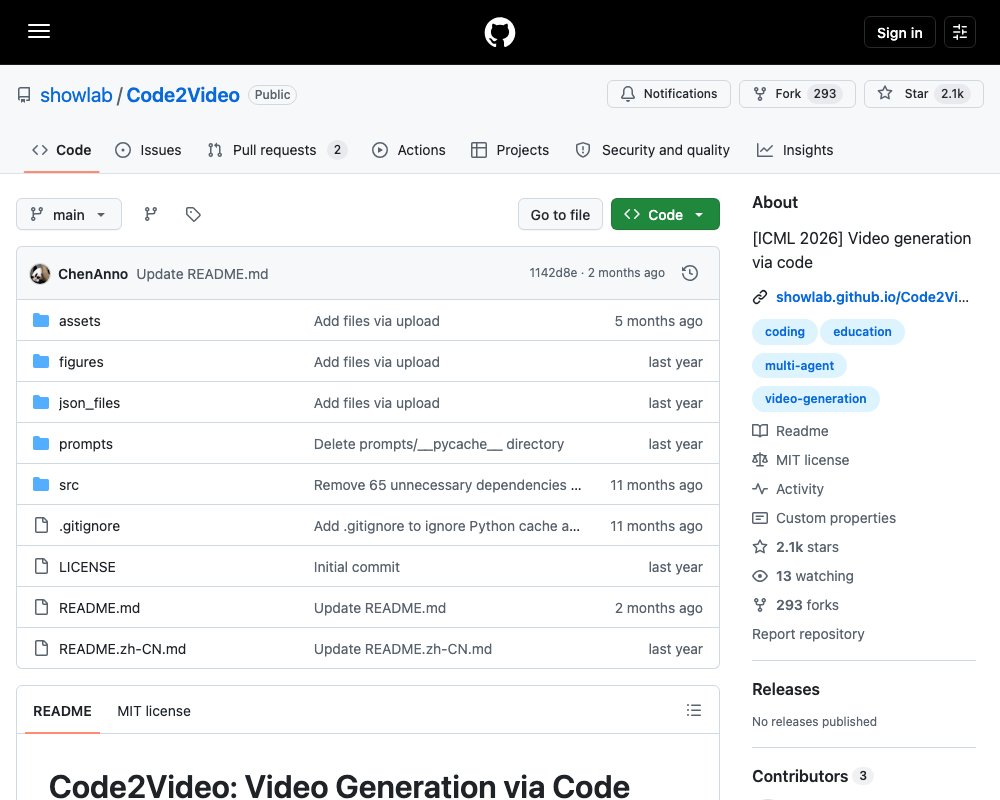Screen dimensions: 1000x800
Task: Switch to the Pull requests tab
Action: [277, 150]
